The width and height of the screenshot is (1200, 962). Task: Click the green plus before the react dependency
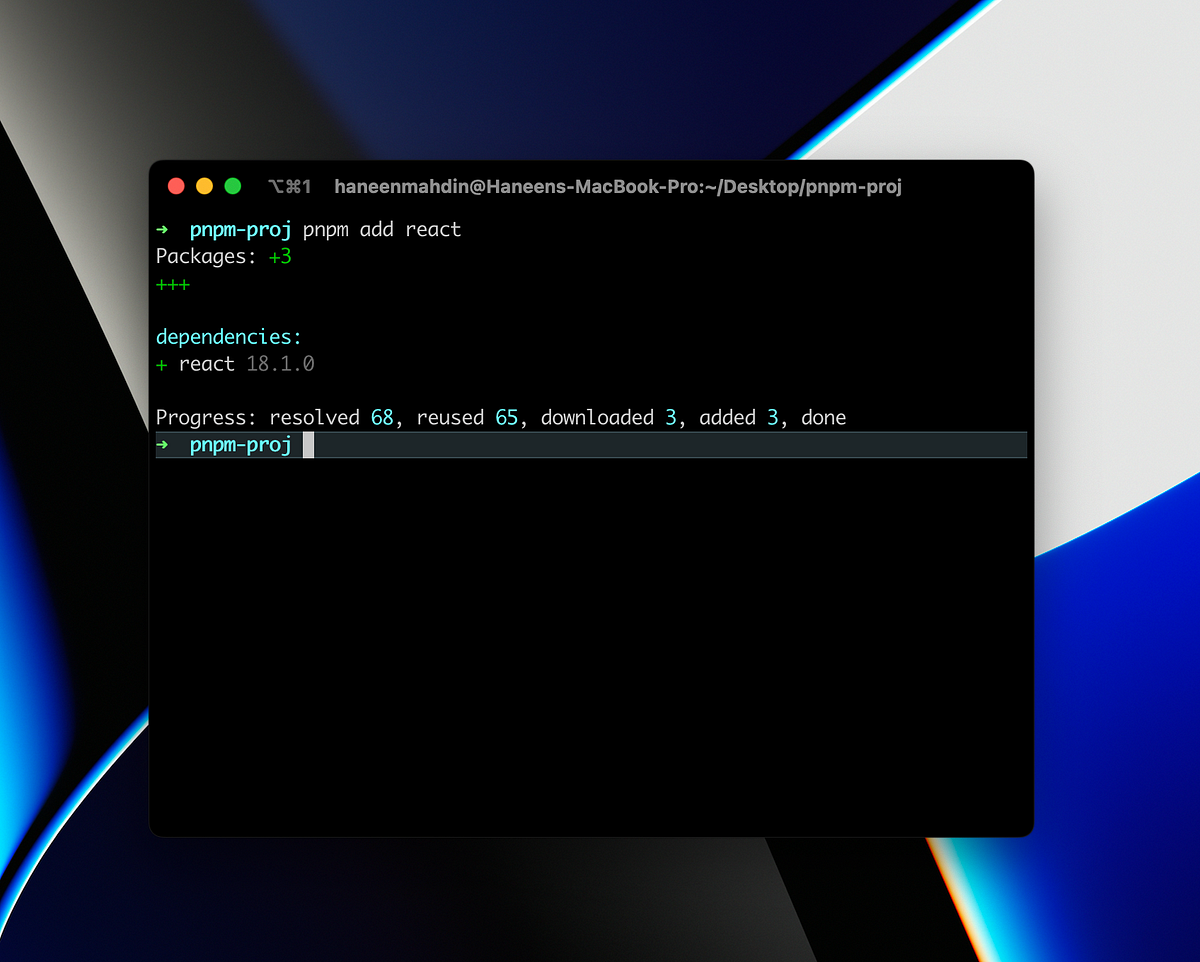click(161, 364)
